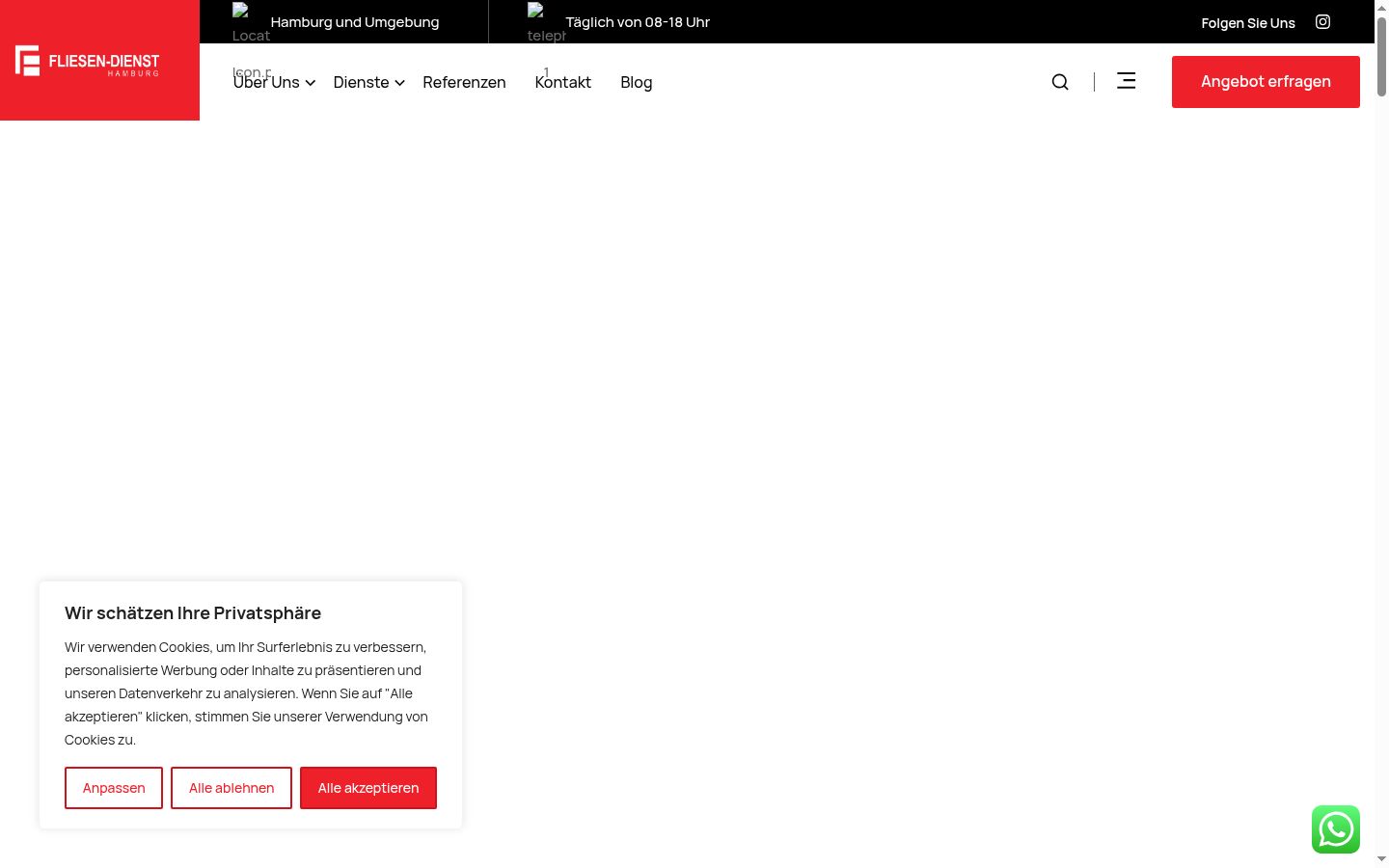The image size is (1389, 868).
Task: Click the scrollbar down arrow
Action: 1382,858
